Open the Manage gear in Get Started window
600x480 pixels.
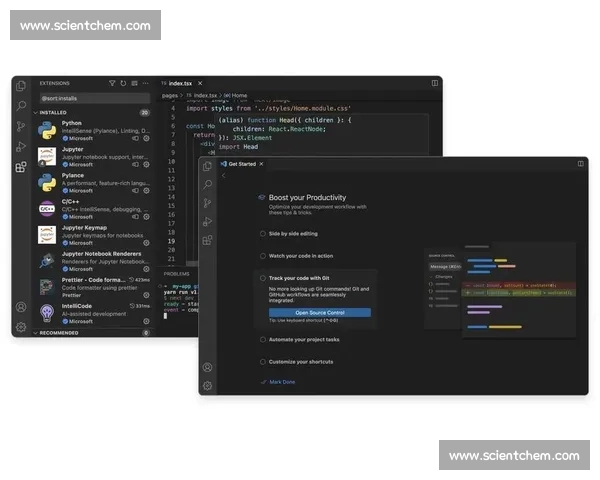point(207,385)
